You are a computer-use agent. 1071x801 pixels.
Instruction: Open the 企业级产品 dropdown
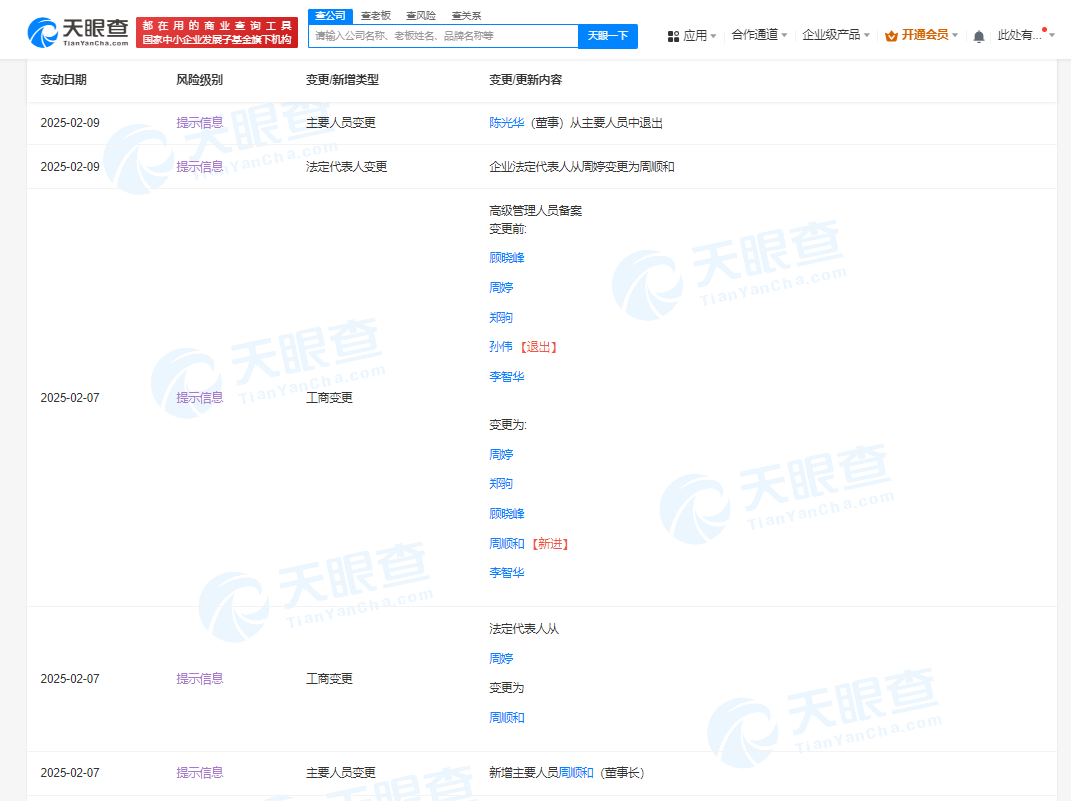coord(832,33)
